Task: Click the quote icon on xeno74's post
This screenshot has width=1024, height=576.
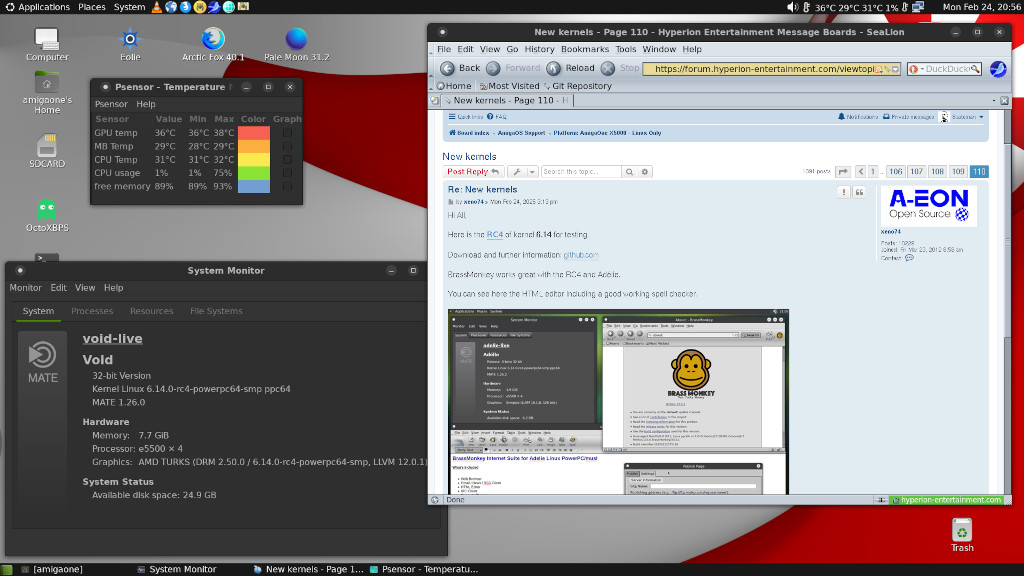Action: pyautogui.click(x=859, y=192)
